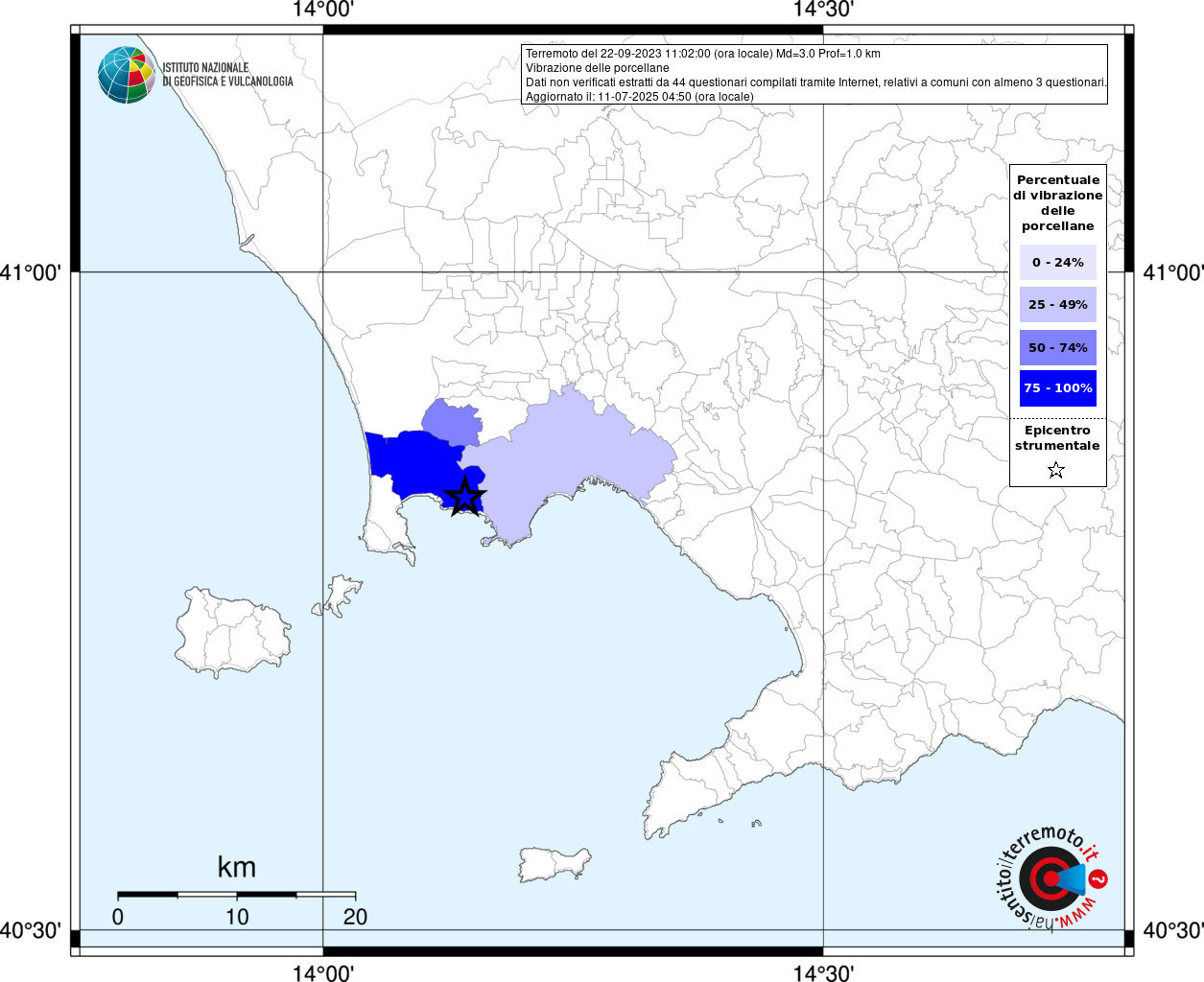This screenshot has width=1204, height=982.
Task: Click the white star in the legend
Action: [1056, 470]
